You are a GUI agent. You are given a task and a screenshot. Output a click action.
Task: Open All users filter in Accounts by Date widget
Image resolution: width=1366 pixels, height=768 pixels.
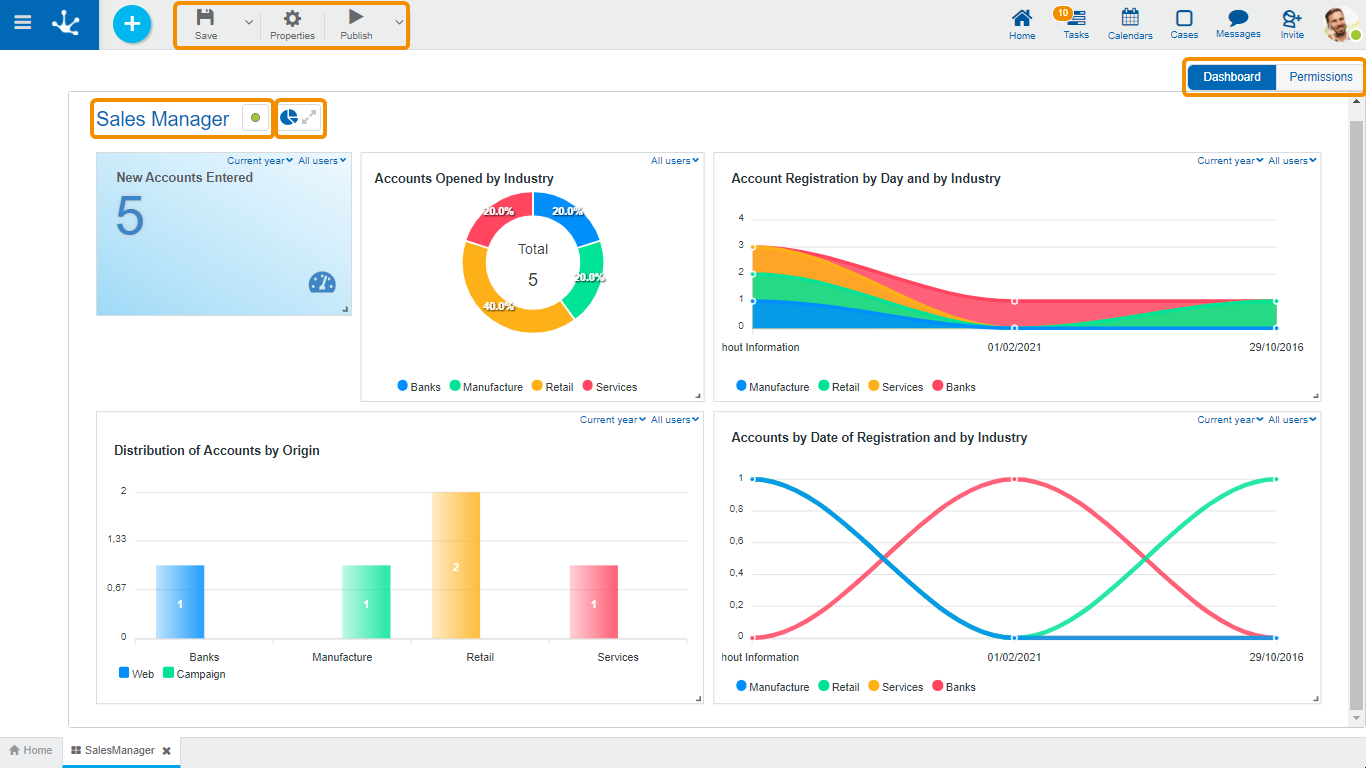pos(1293,419)
